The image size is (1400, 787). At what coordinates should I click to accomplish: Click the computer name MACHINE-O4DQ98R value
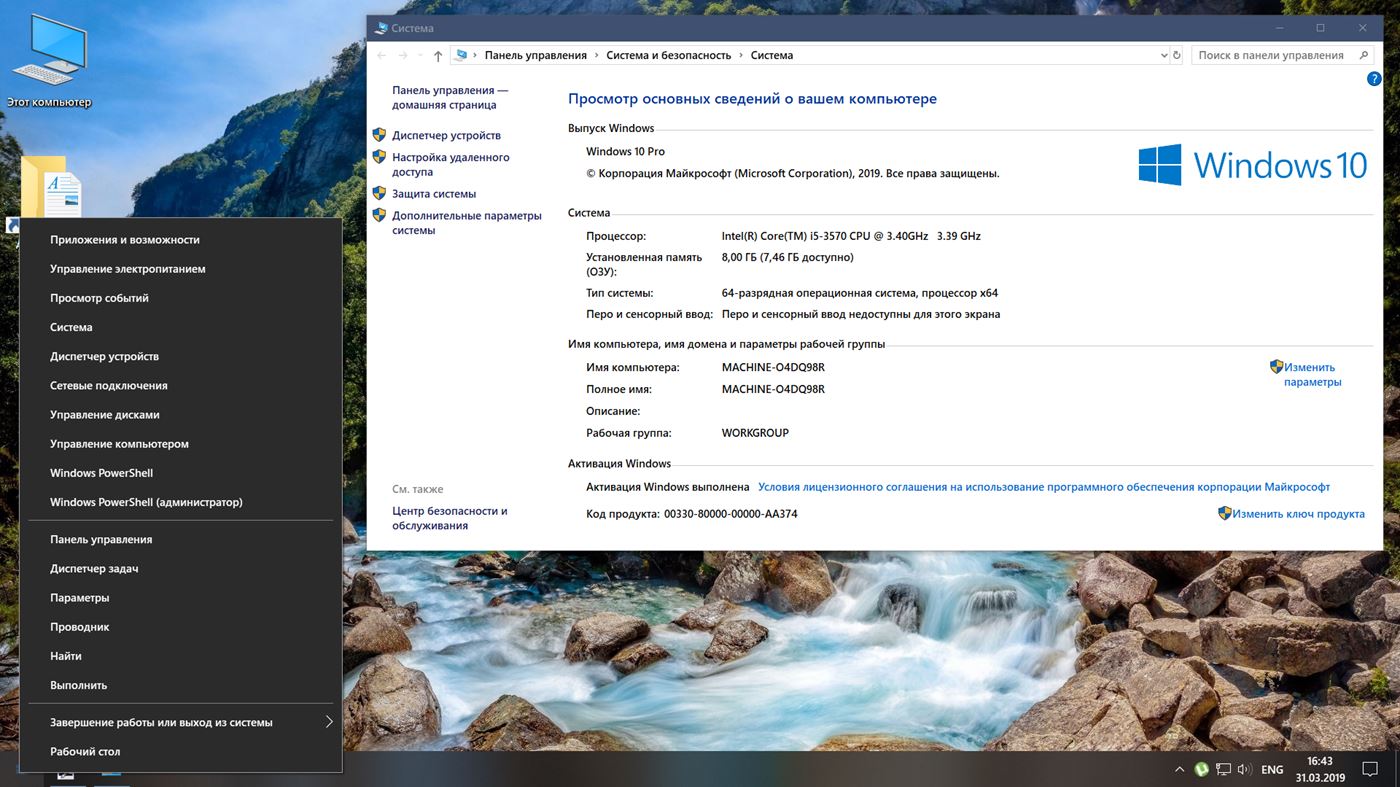tap(773, 367)
